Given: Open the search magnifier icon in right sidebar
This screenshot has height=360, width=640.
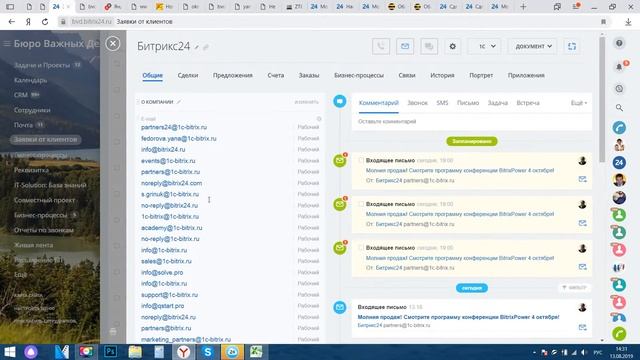Looking at the screenshot, I should coord(619,108).
